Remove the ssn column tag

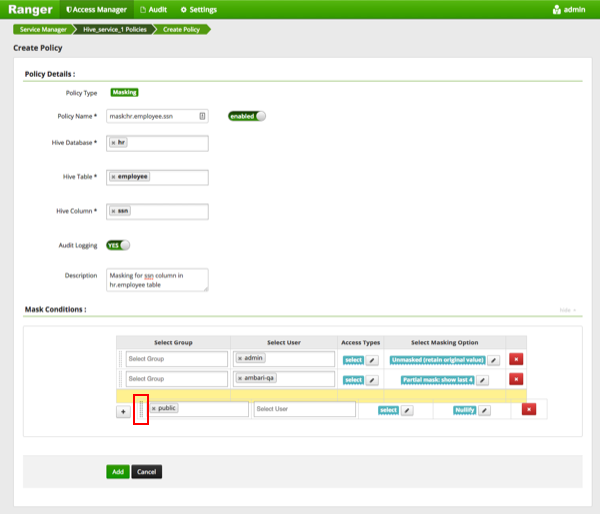(x=113, y=211)
